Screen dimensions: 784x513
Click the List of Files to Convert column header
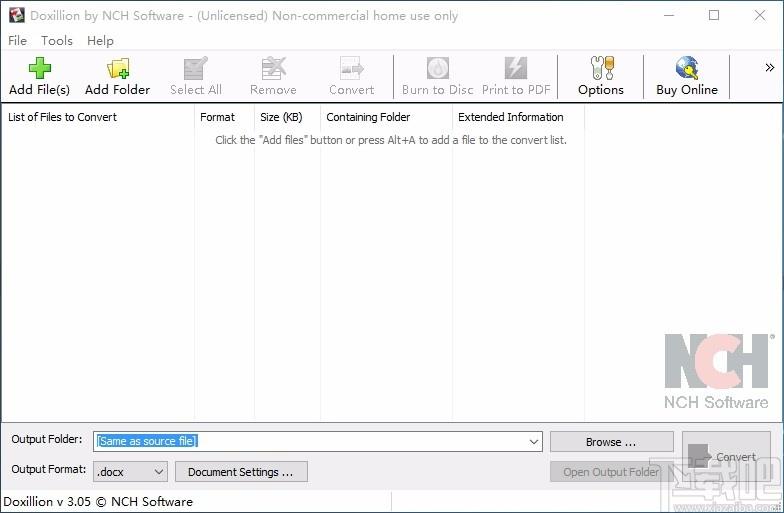click(98, 117)
